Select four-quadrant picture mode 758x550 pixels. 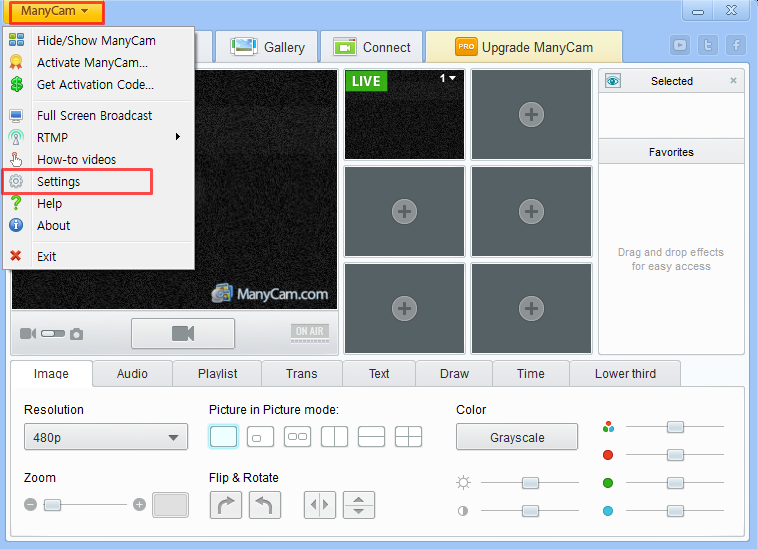point(408,436)
